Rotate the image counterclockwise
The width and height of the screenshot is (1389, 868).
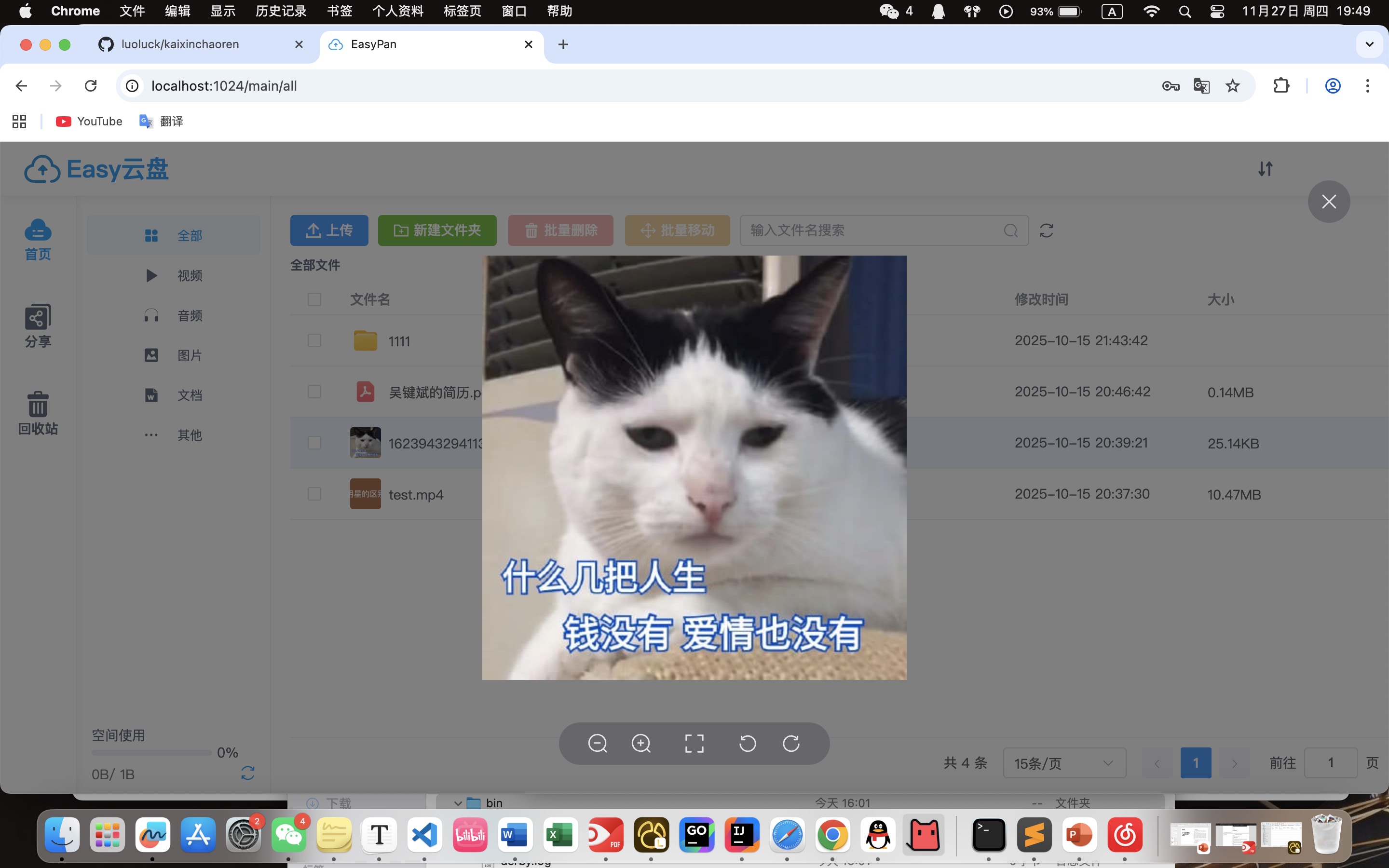[x=747, y=744]
